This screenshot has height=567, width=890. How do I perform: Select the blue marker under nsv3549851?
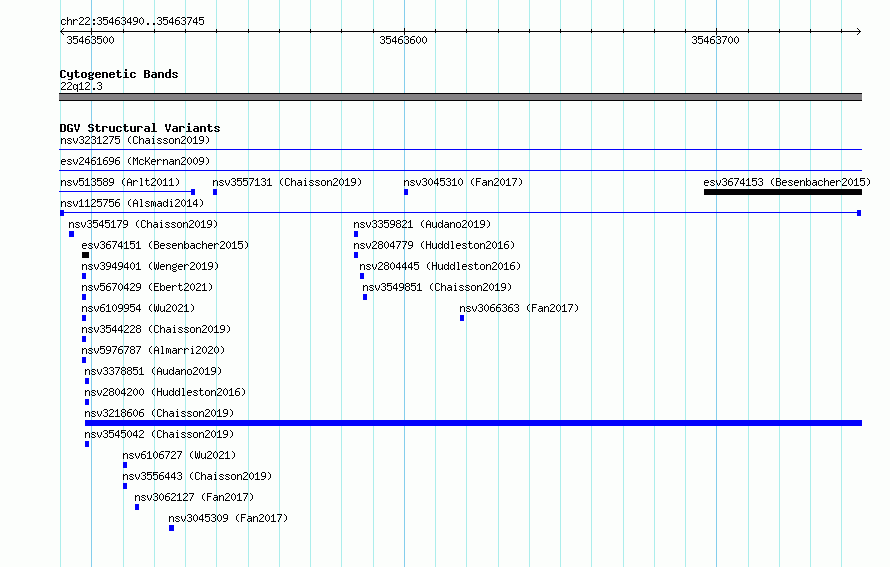point(365,297)
